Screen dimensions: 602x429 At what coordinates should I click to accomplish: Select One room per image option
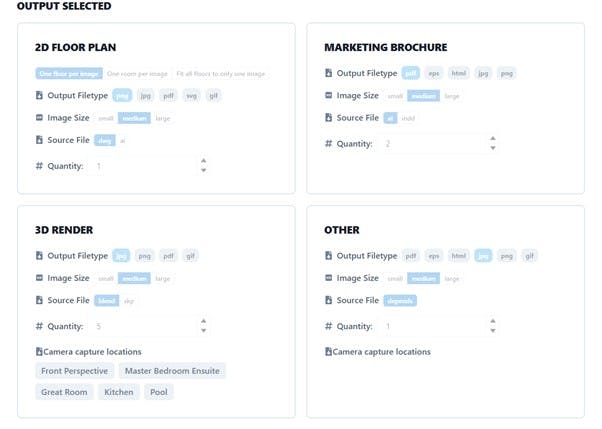click(x=137, y=74)
